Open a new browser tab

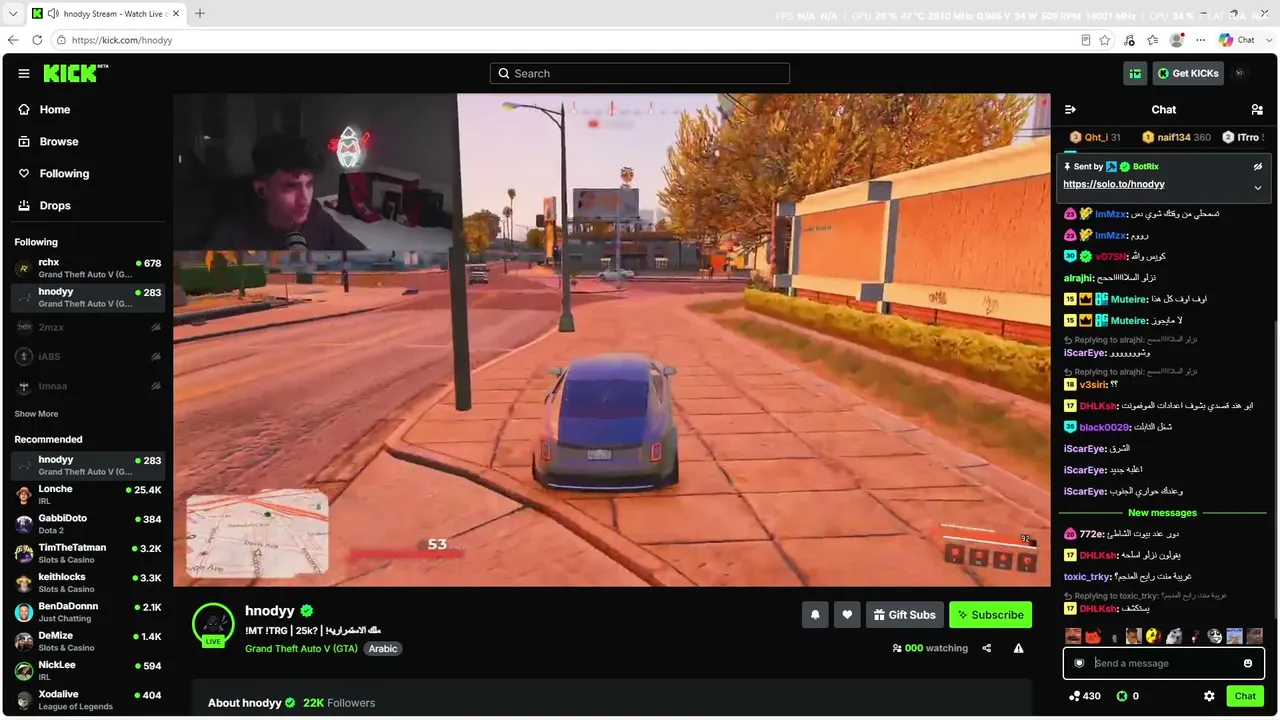200,14
